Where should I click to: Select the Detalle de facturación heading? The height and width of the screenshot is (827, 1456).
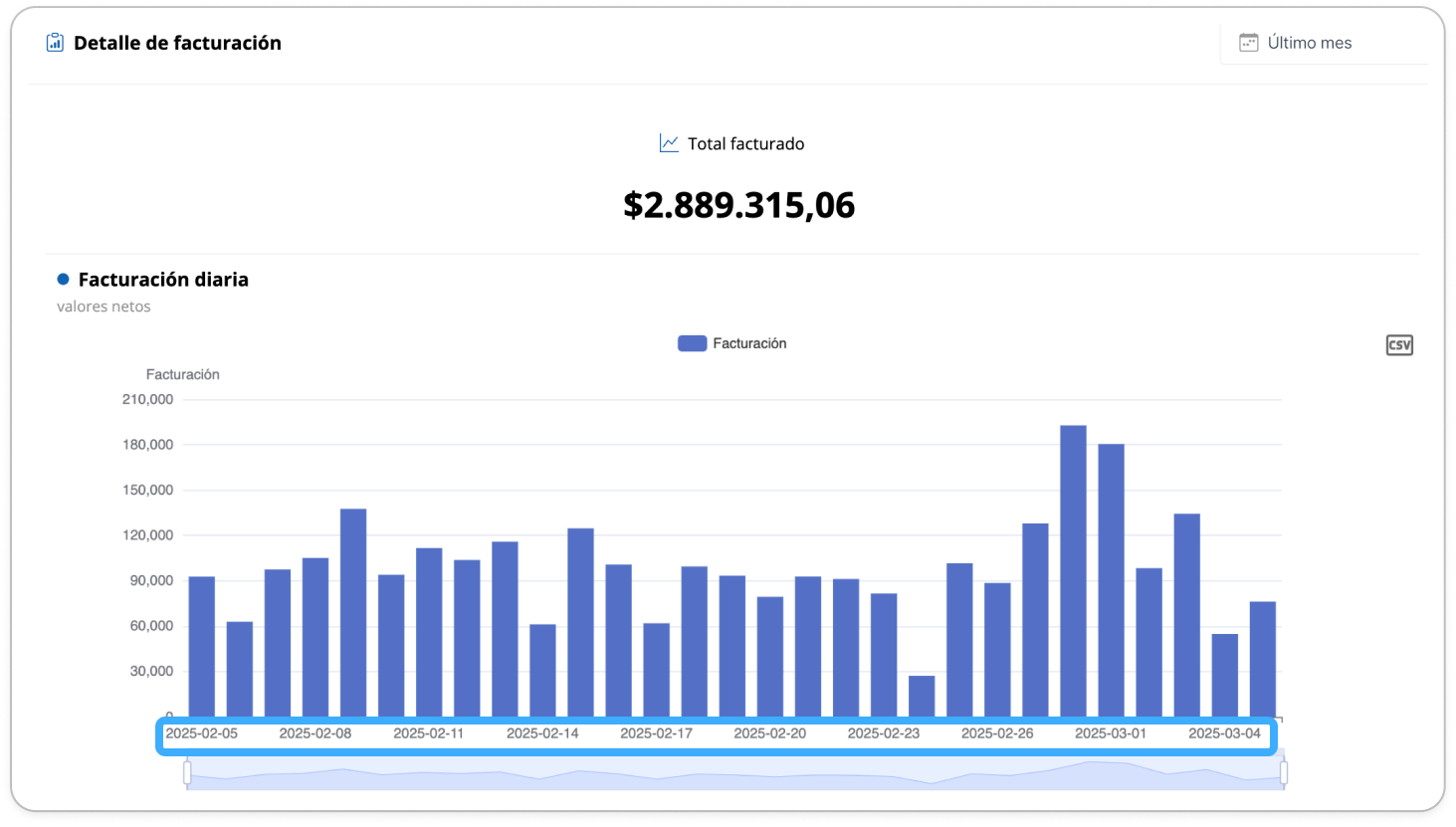tap(177, 43)
